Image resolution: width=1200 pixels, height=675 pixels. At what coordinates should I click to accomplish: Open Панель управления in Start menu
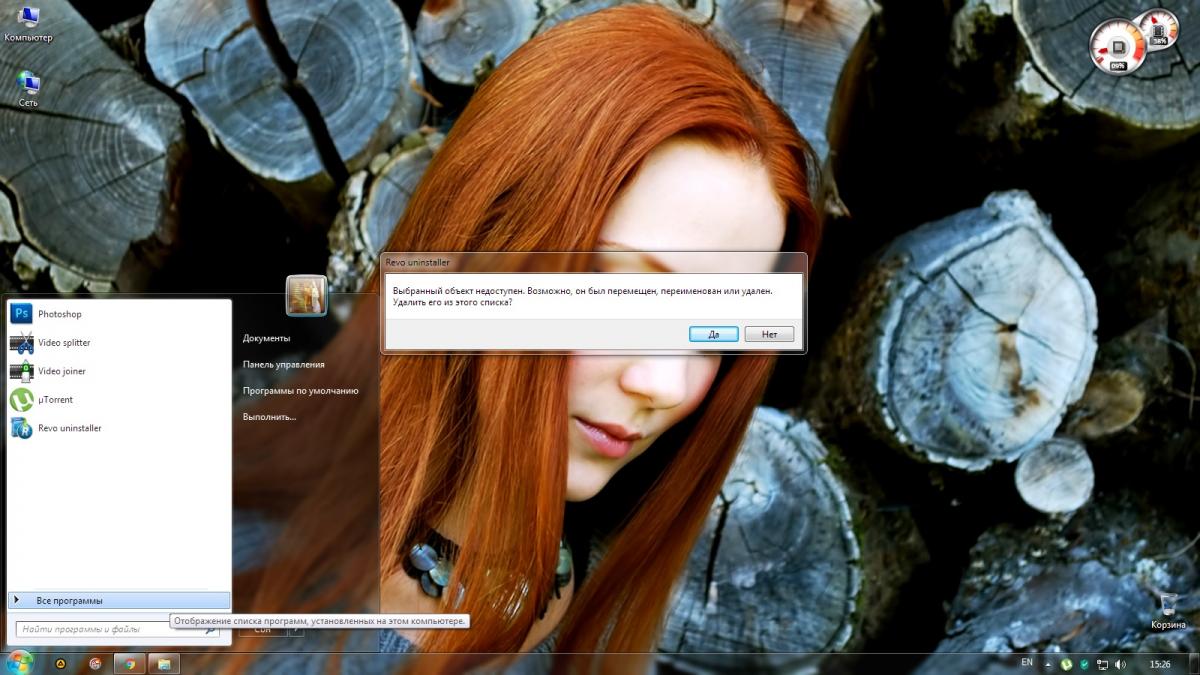pos(283,364)
